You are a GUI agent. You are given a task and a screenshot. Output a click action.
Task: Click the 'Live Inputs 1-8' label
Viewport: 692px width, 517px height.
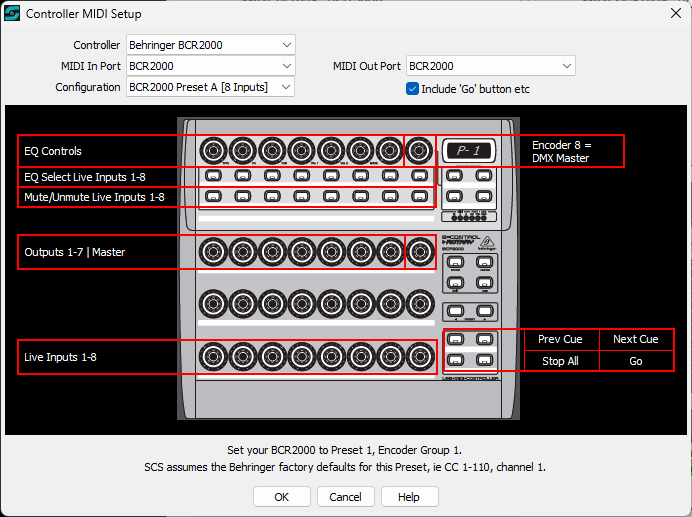(60, 357)
